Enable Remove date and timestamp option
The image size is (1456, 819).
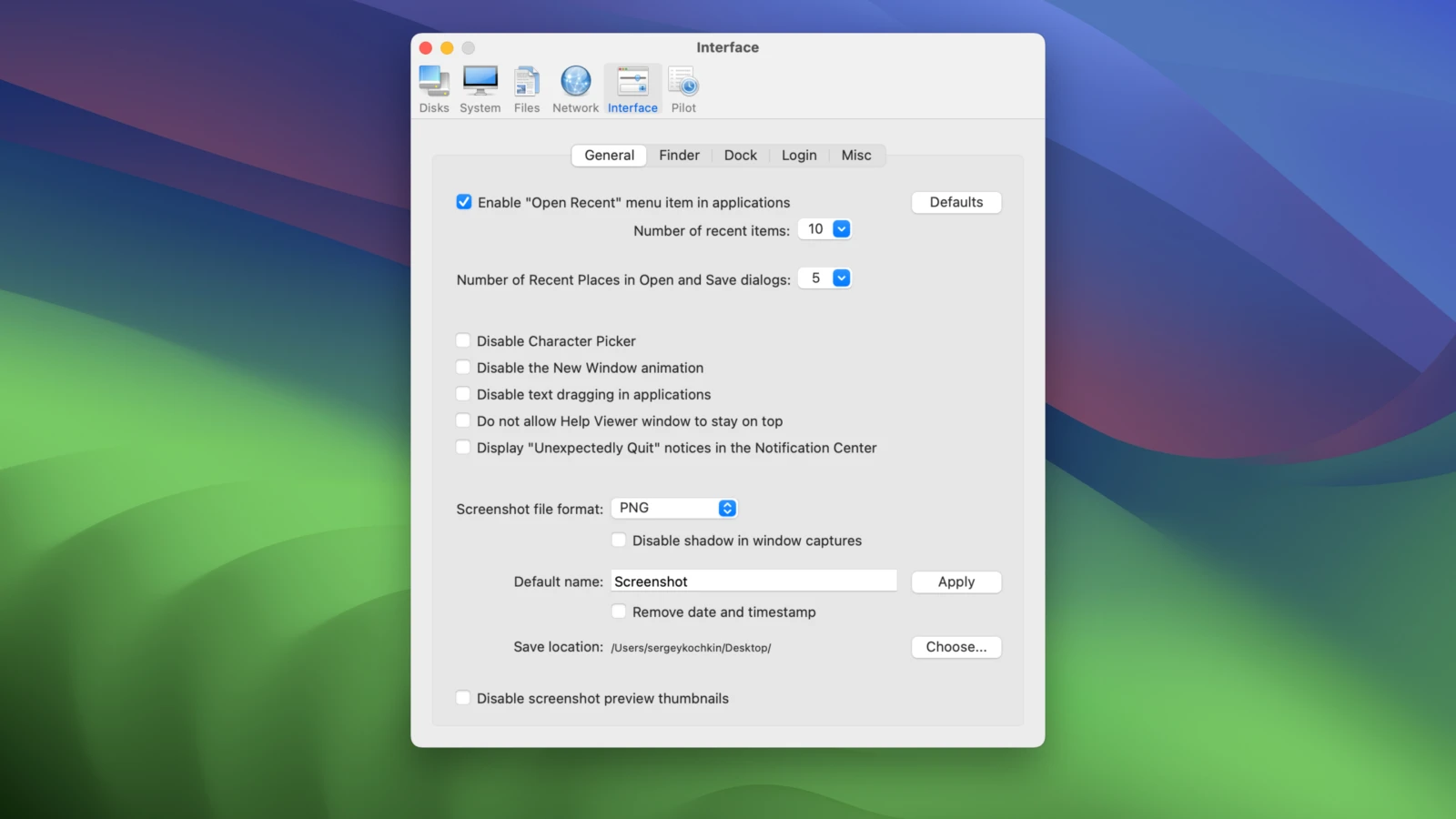[x=619, y=612]
